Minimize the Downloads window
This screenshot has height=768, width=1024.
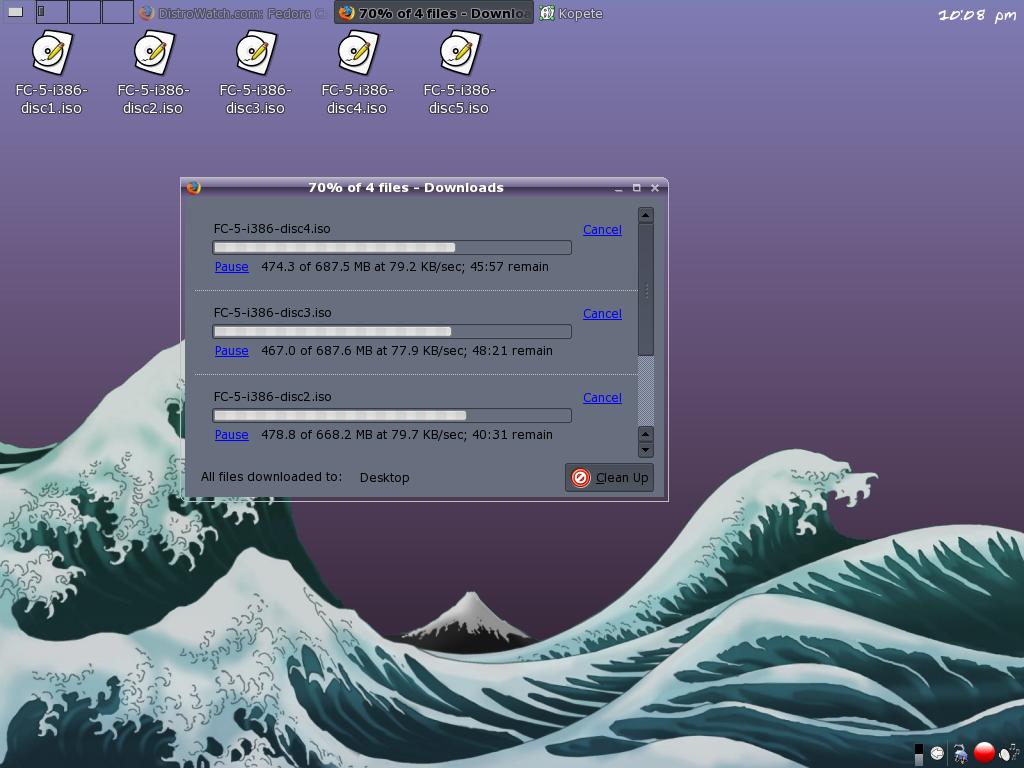tap(618, 188)
